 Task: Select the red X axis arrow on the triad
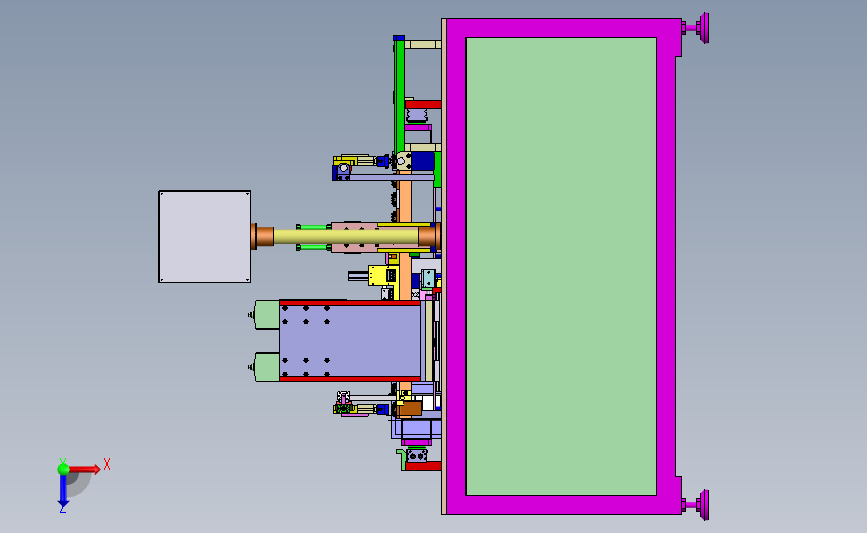(85, 469)
